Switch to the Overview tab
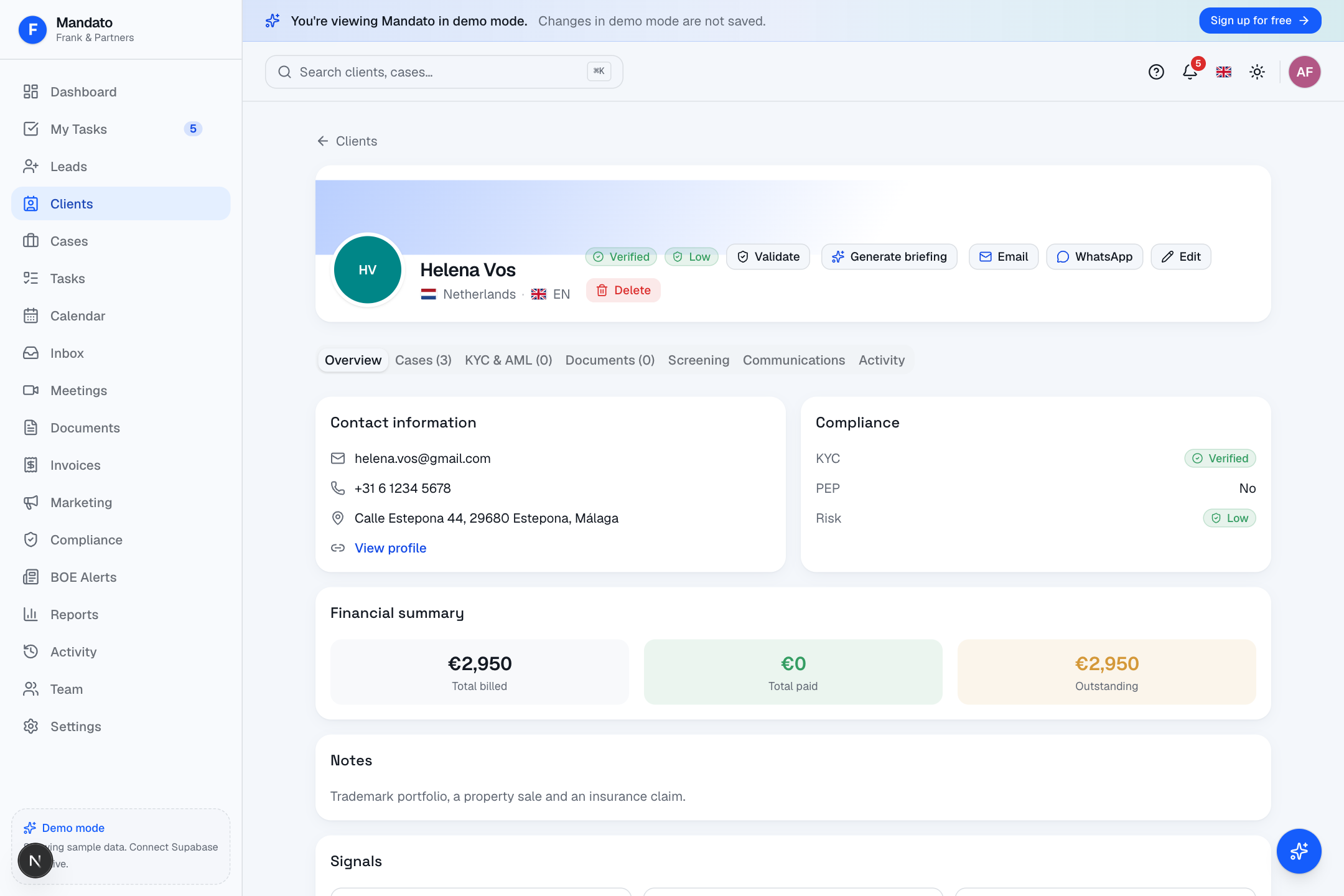Screen dimensions: 1344x896 pos(353,360)
